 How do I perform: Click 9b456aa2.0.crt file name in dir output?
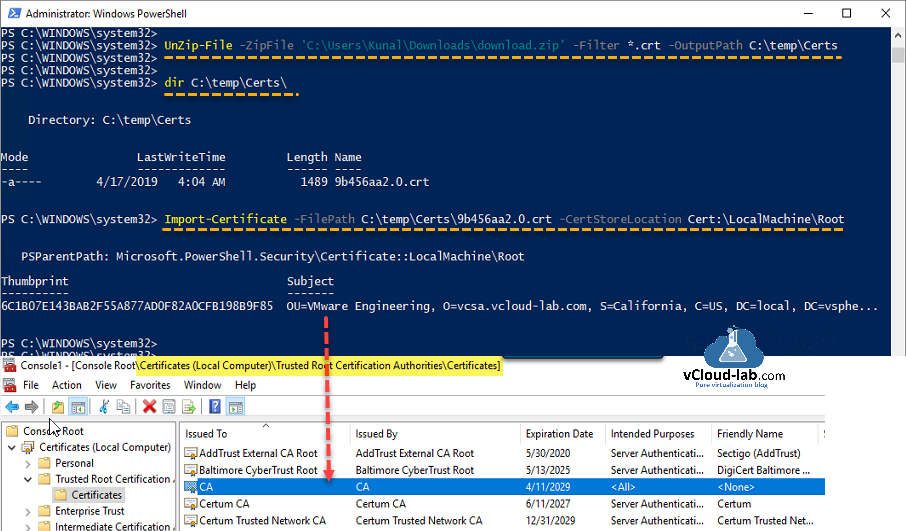point(381,182)
